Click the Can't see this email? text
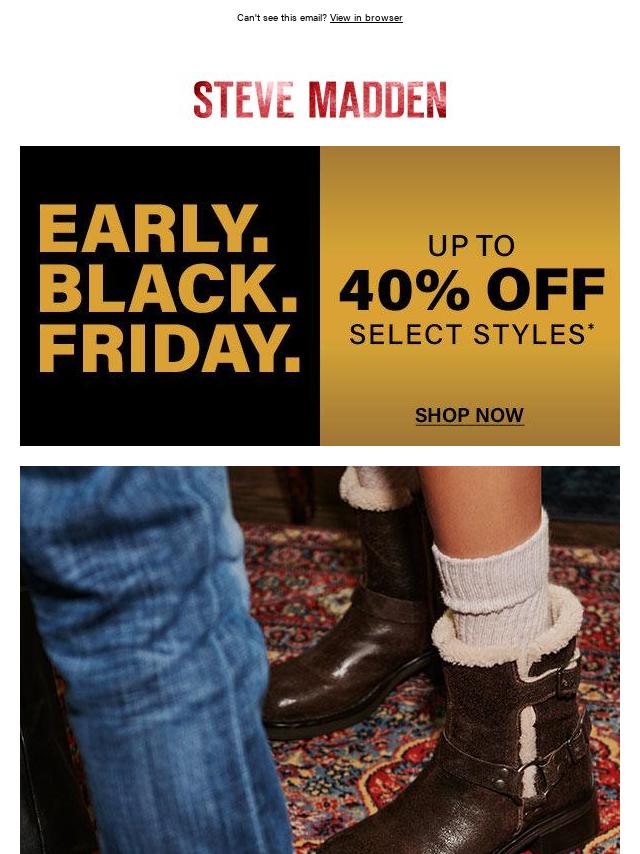 point(282,18)
